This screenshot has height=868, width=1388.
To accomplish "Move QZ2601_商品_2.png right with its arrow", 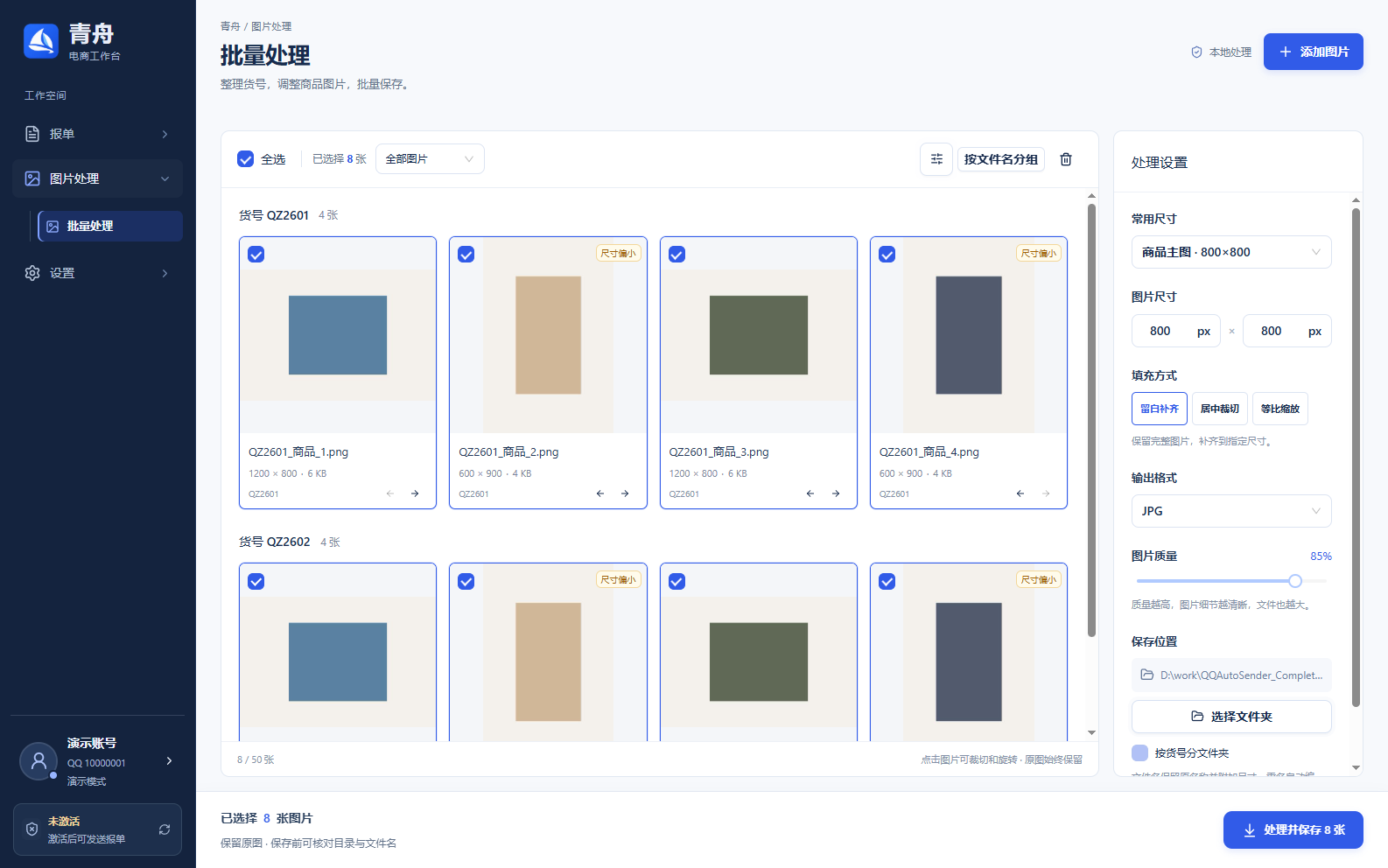I will pyautogui.click(x=625, y=493).
